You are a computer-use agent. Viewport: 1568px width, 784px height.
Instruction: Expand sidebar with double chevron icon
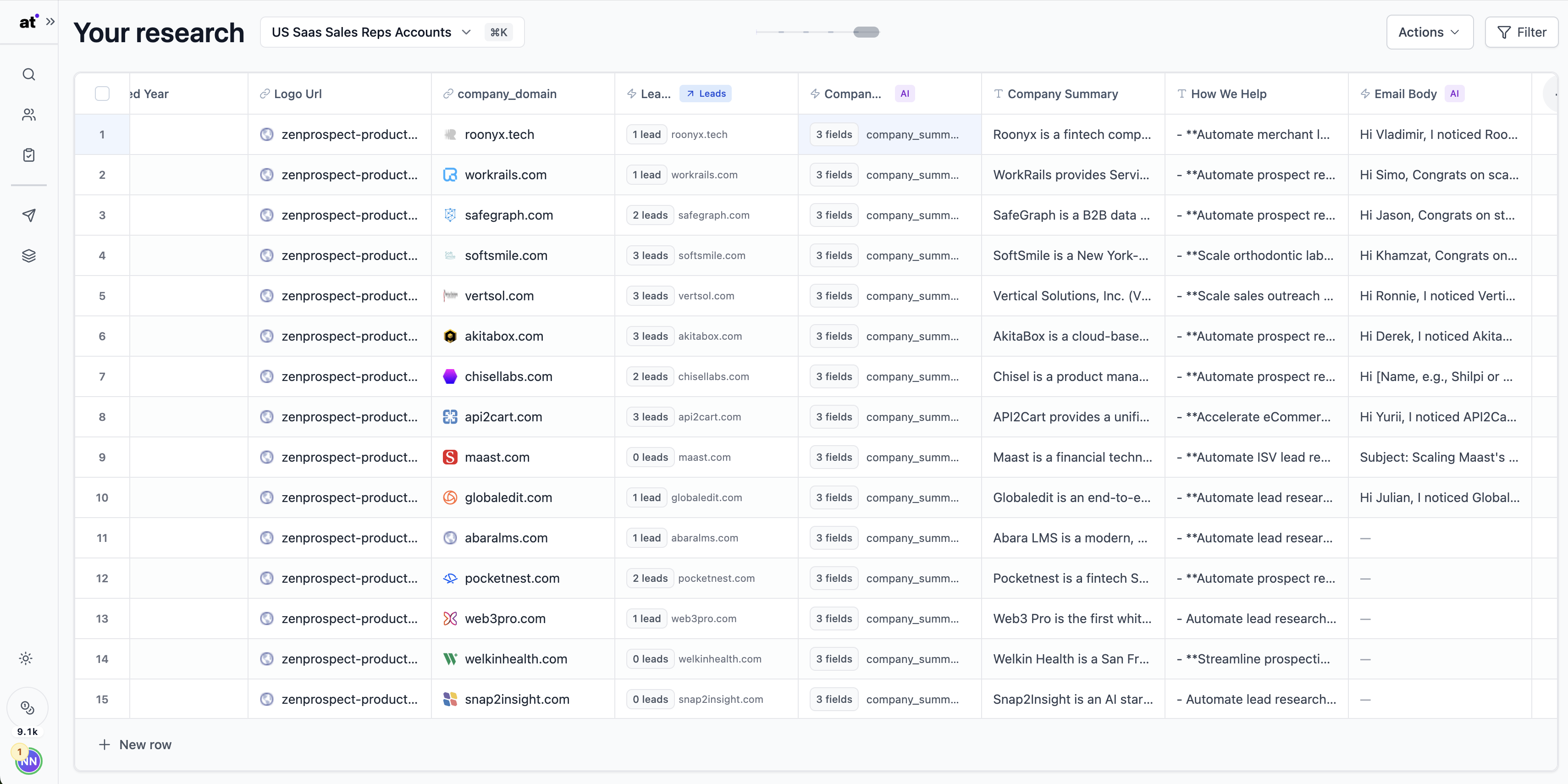[x=50, y=22]
